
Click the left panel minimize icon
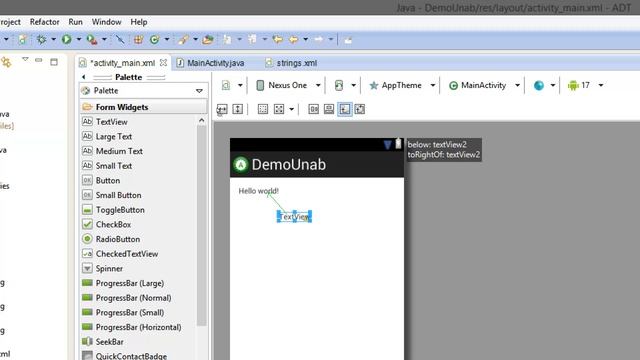click(39, 60)
